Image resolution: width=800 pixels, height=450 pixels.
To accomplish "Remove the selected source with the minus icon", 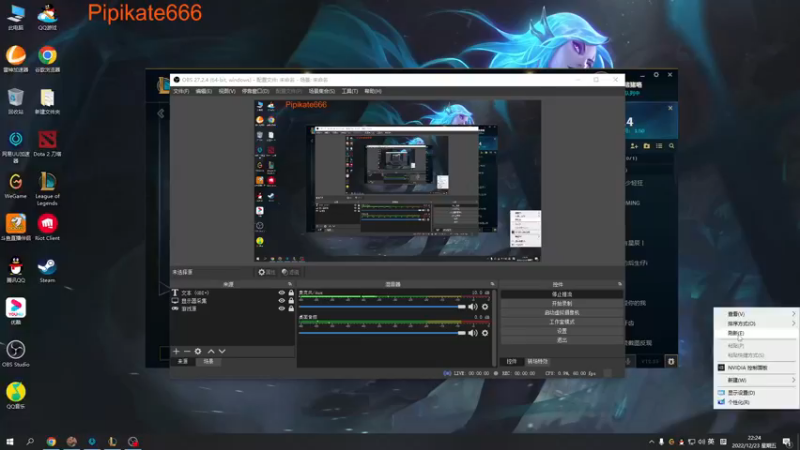I will tap(187, 351).
